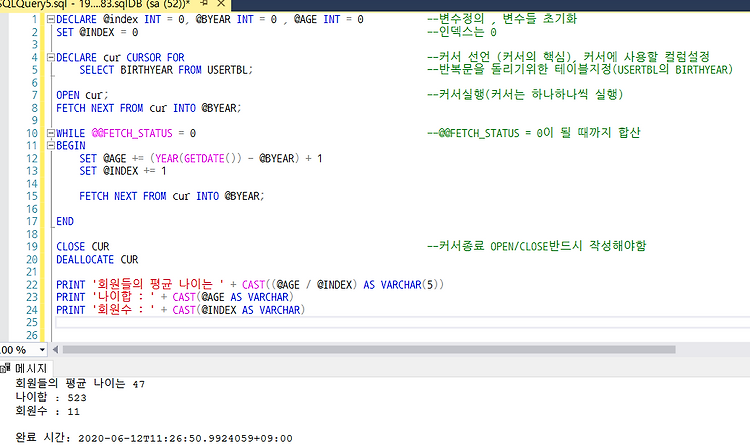Collapse the BEGIN block on line 11

(51, 146)
